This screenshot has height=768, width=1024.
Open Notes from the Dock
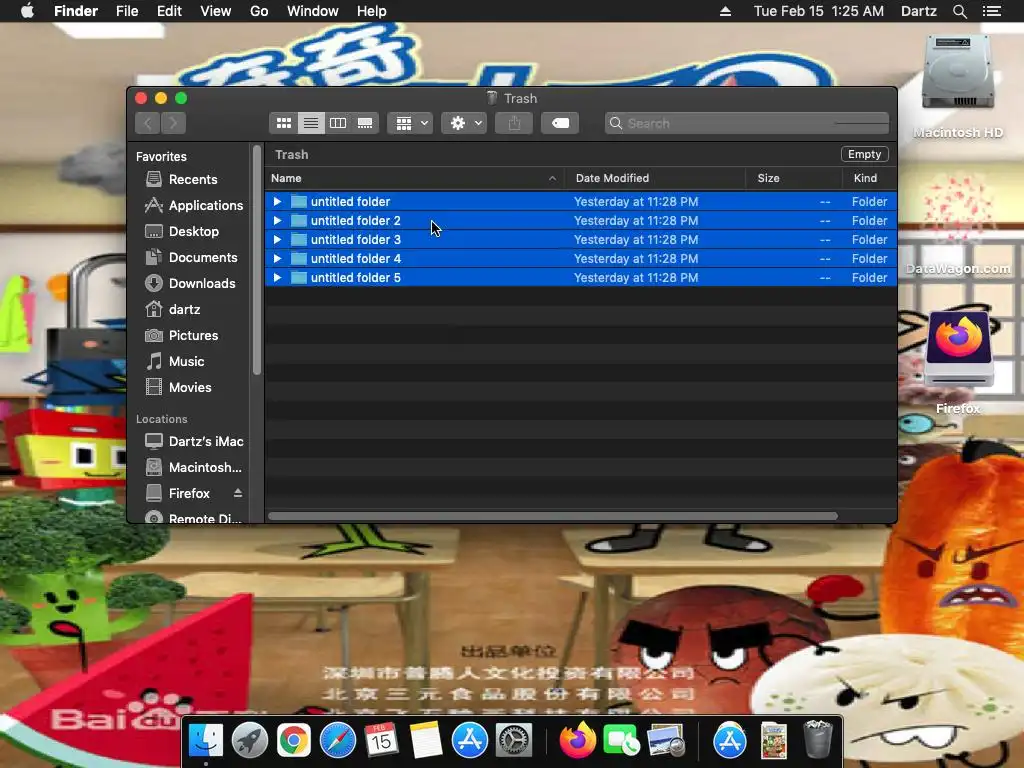click(425, 741)
